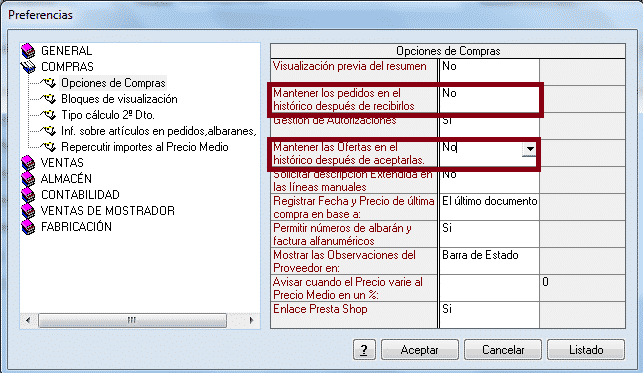Click 'Mostrar las Observaciones del Proveedor' label

[x=344, y=262]
